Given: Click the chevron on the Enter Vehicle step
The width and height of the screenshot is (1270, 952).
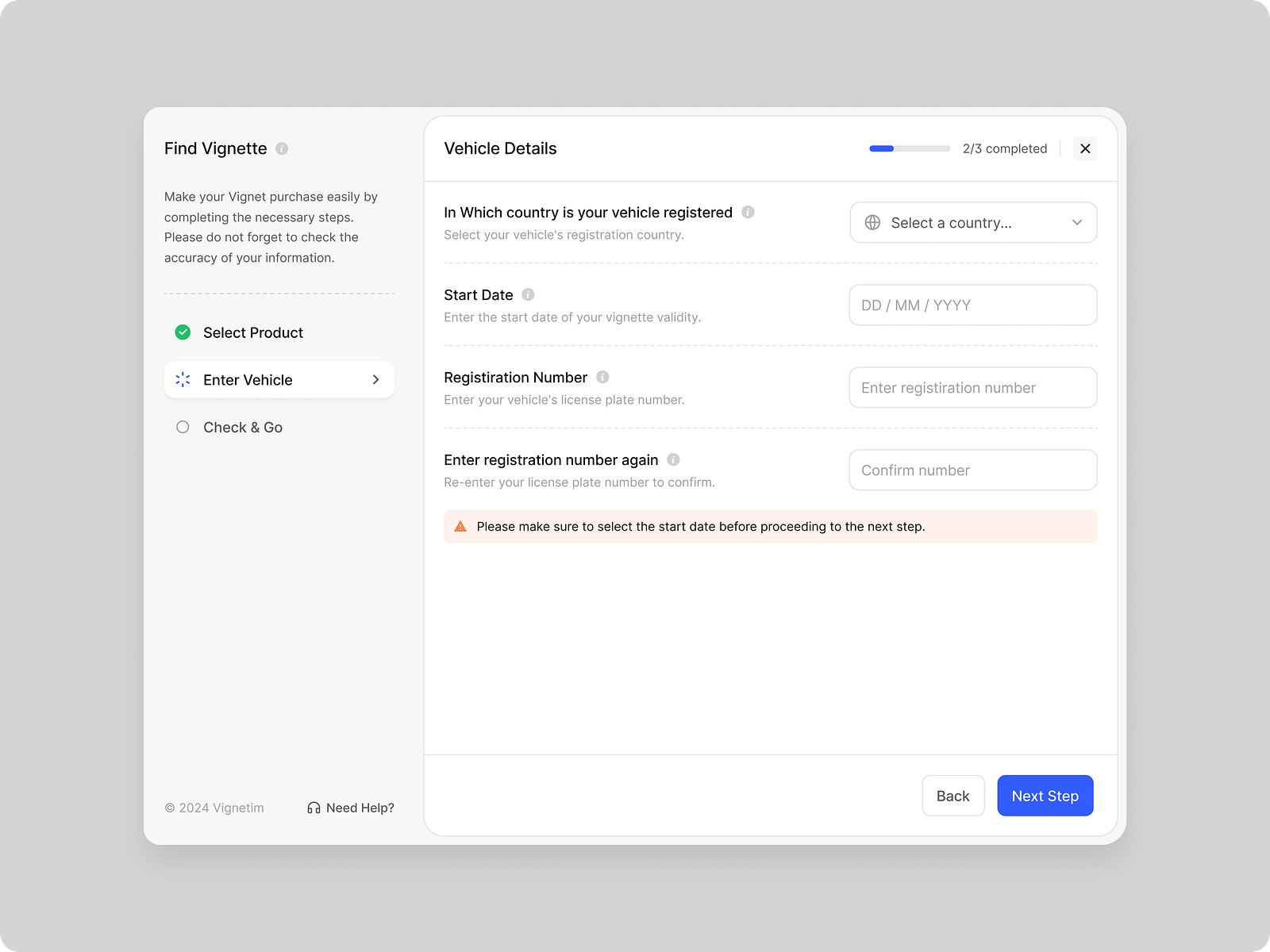Looking at the screenshot, I should coord(375,379).
